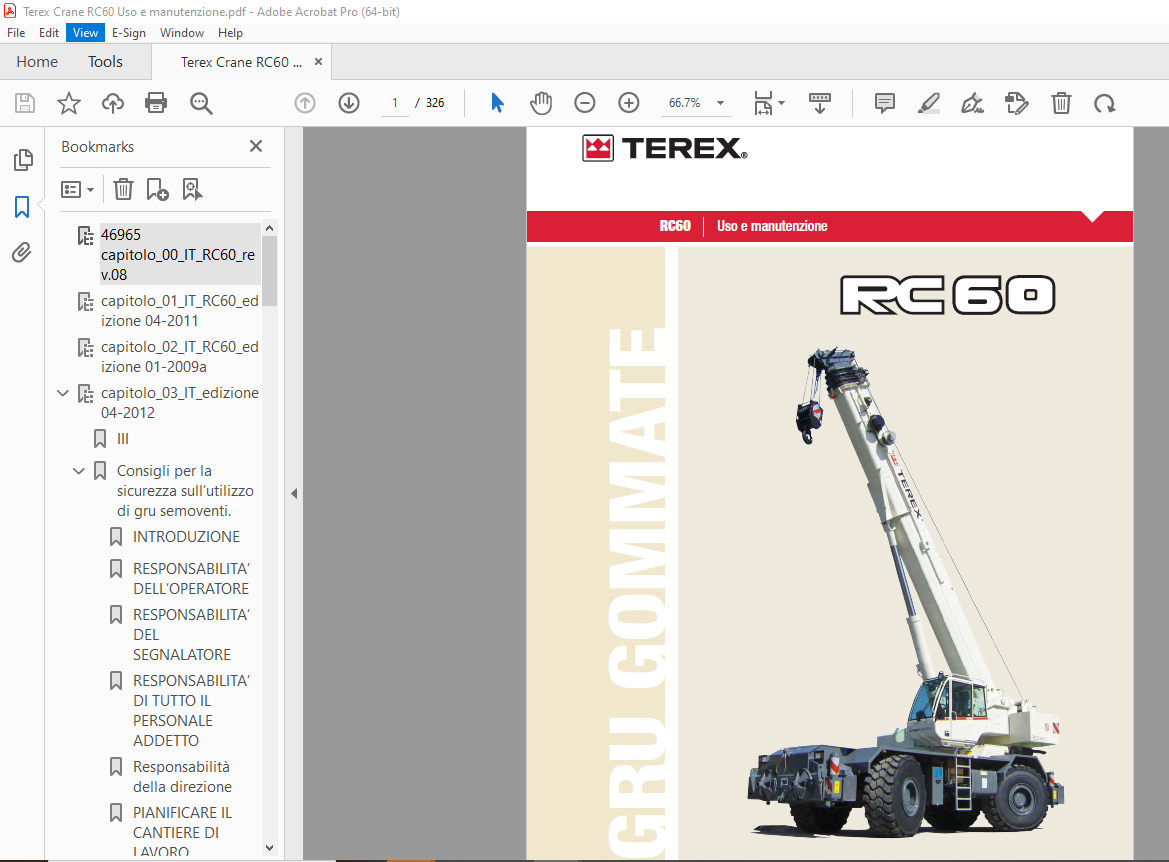Click the stamp tool icon

tap(1016, 103)
